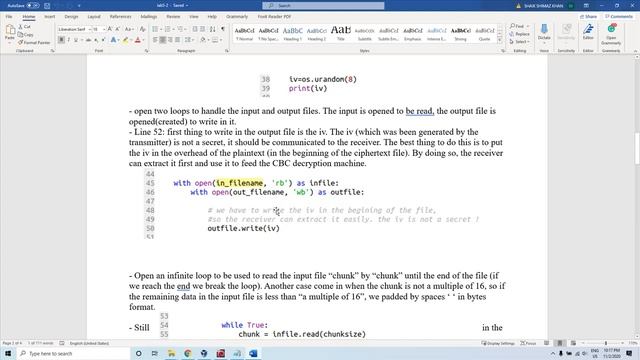This screenshot has height=360, width=640.
Task: Toggle Strikethrough formatting
Action: point(88,40)
